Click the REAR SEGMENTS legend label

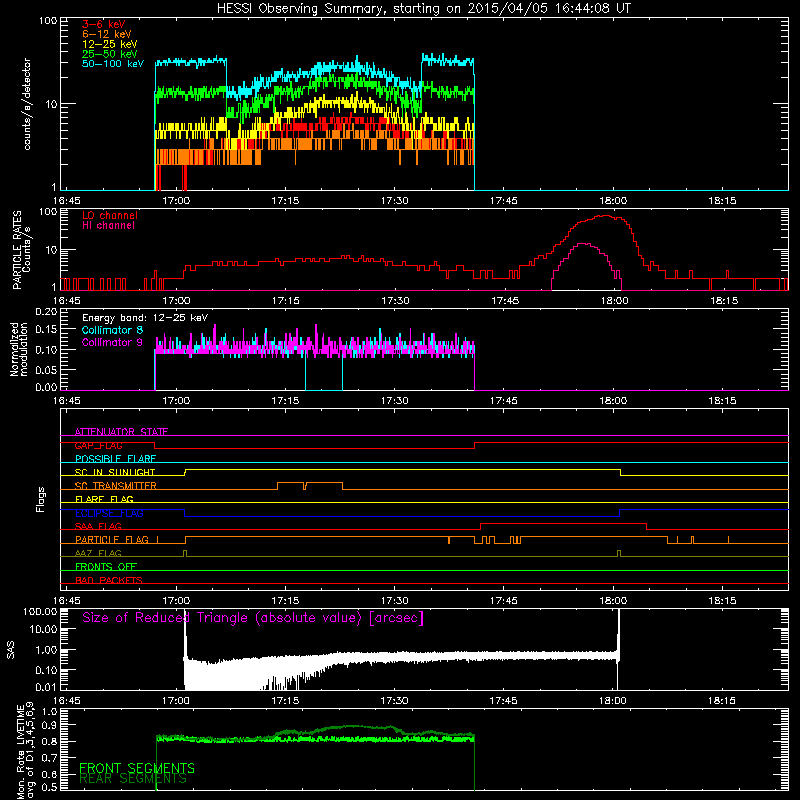click(133, 779)
